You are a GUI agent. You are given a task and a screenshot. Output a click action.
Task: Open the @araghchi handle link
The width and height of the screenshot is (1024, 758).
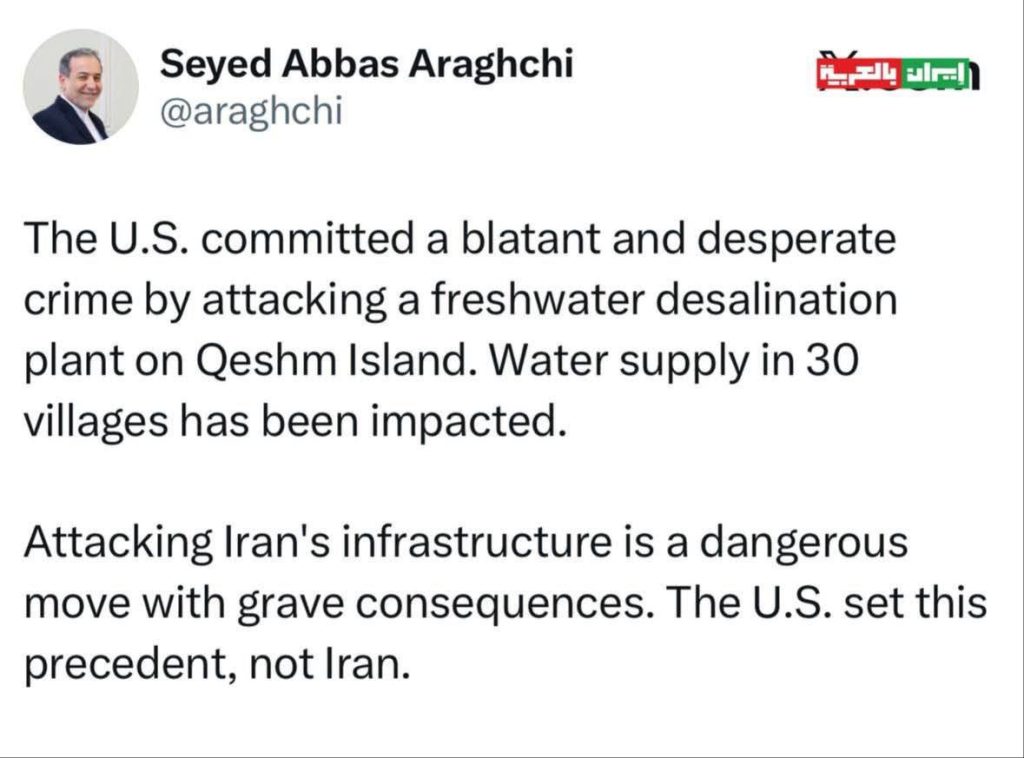tap(251, 112)
